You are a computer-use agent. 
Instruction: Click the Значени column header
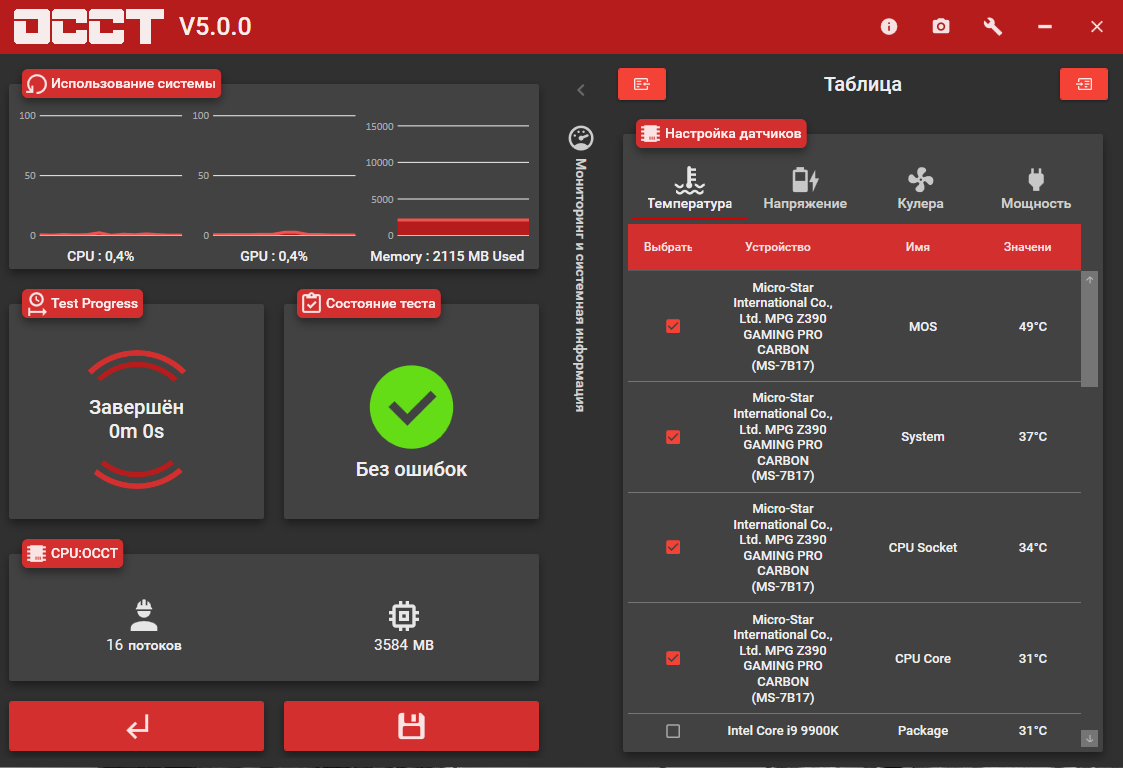1027,247
